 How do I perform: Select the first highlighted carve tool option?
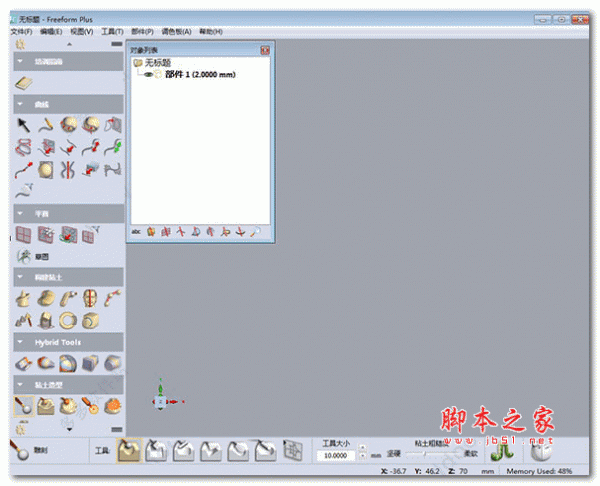pyautogui.click(x=129, y=450)
